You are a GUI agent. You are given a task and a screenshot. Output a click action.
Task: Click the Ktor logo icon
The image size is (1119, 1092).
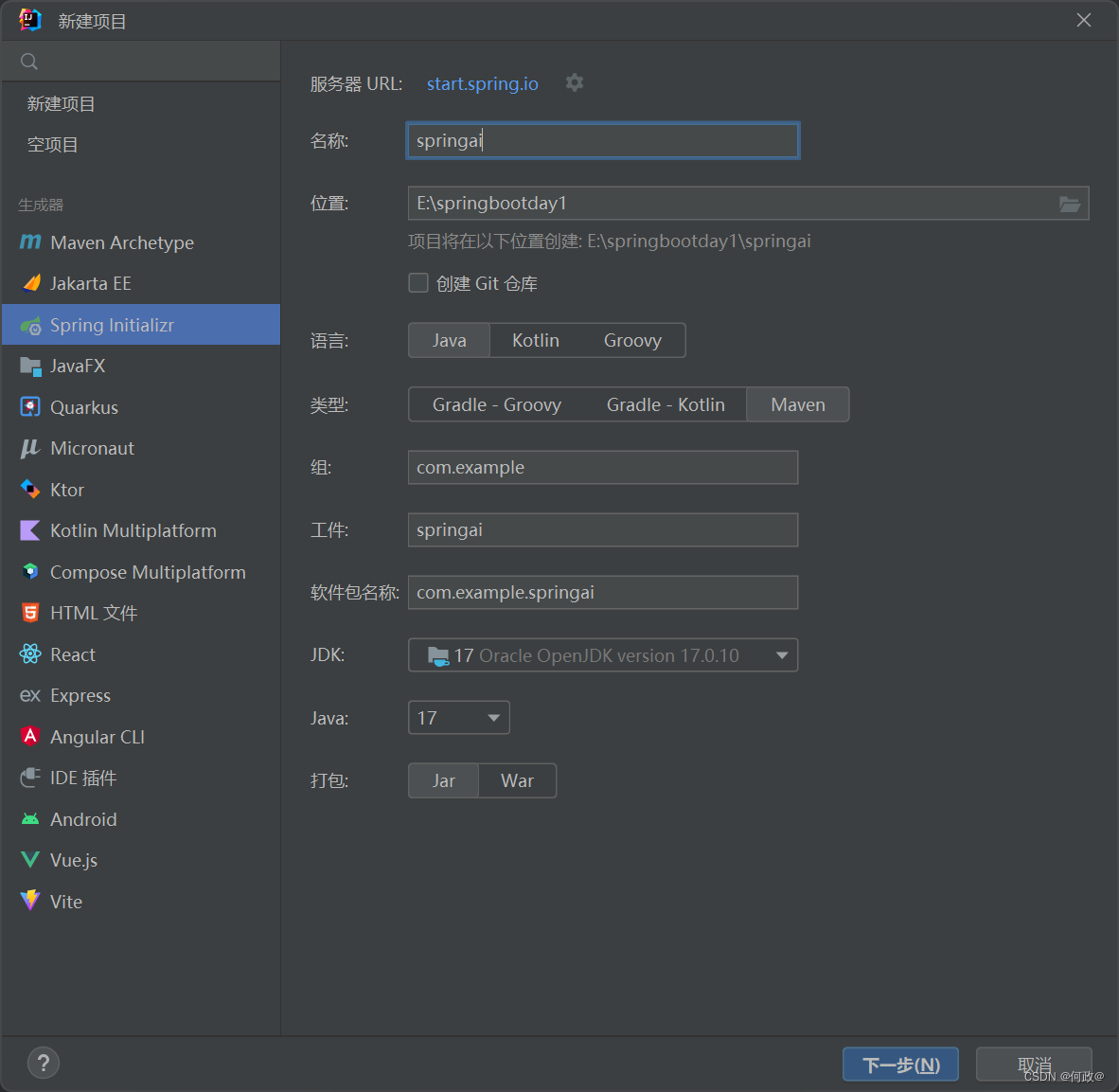coord(30,489)
